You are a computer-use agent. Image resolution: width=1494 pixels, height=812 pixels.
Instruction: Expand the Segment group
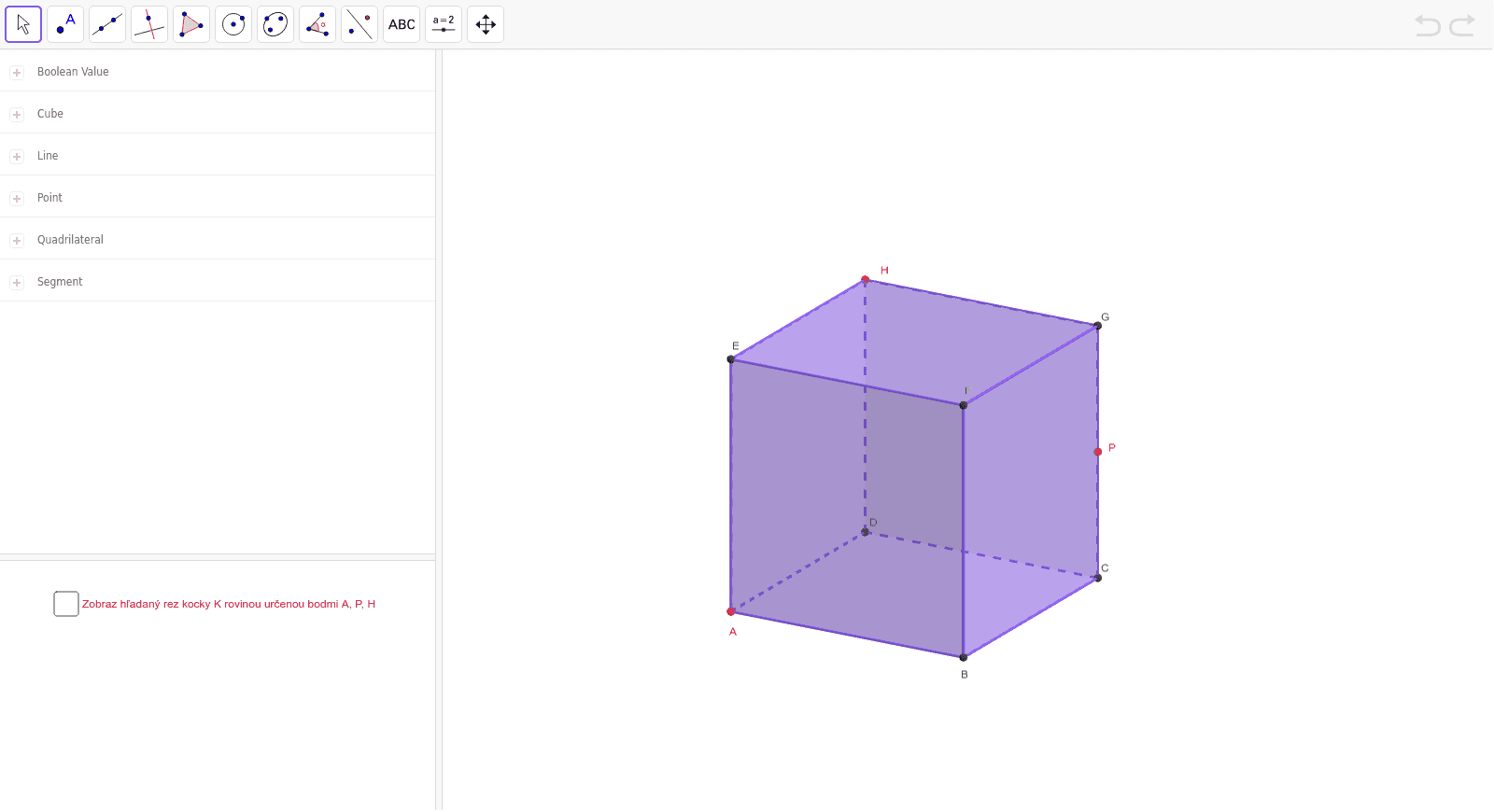pos(17,283)
